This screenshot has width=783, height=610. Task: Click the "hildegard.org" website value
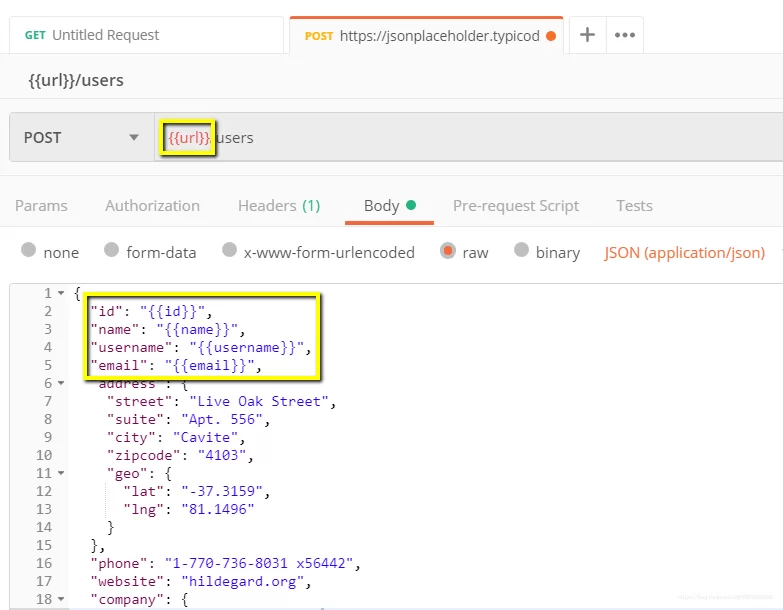pos(243,581)
